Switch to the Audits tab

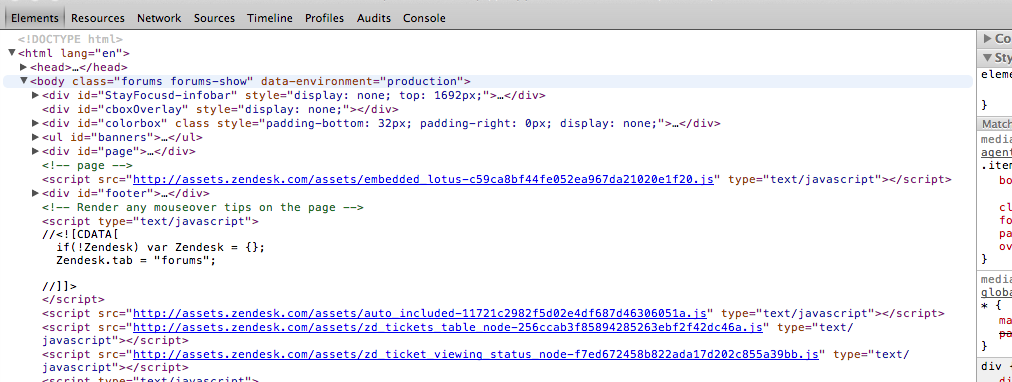[x=374, y=18]
